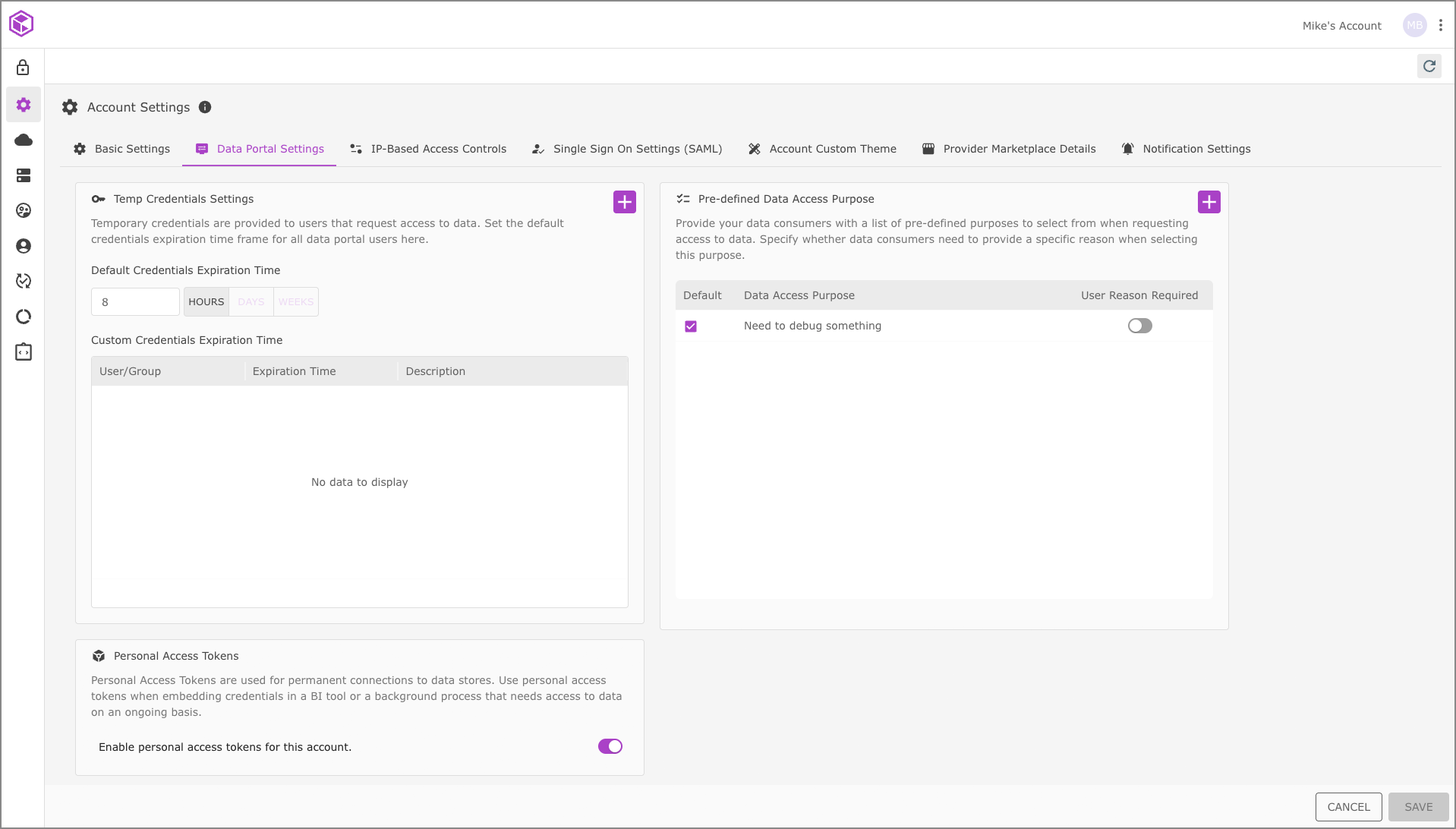This screenshot has width=1456, height=829.
Task: Disable personal access tokens toggle
Action: (x=610, y=746)
